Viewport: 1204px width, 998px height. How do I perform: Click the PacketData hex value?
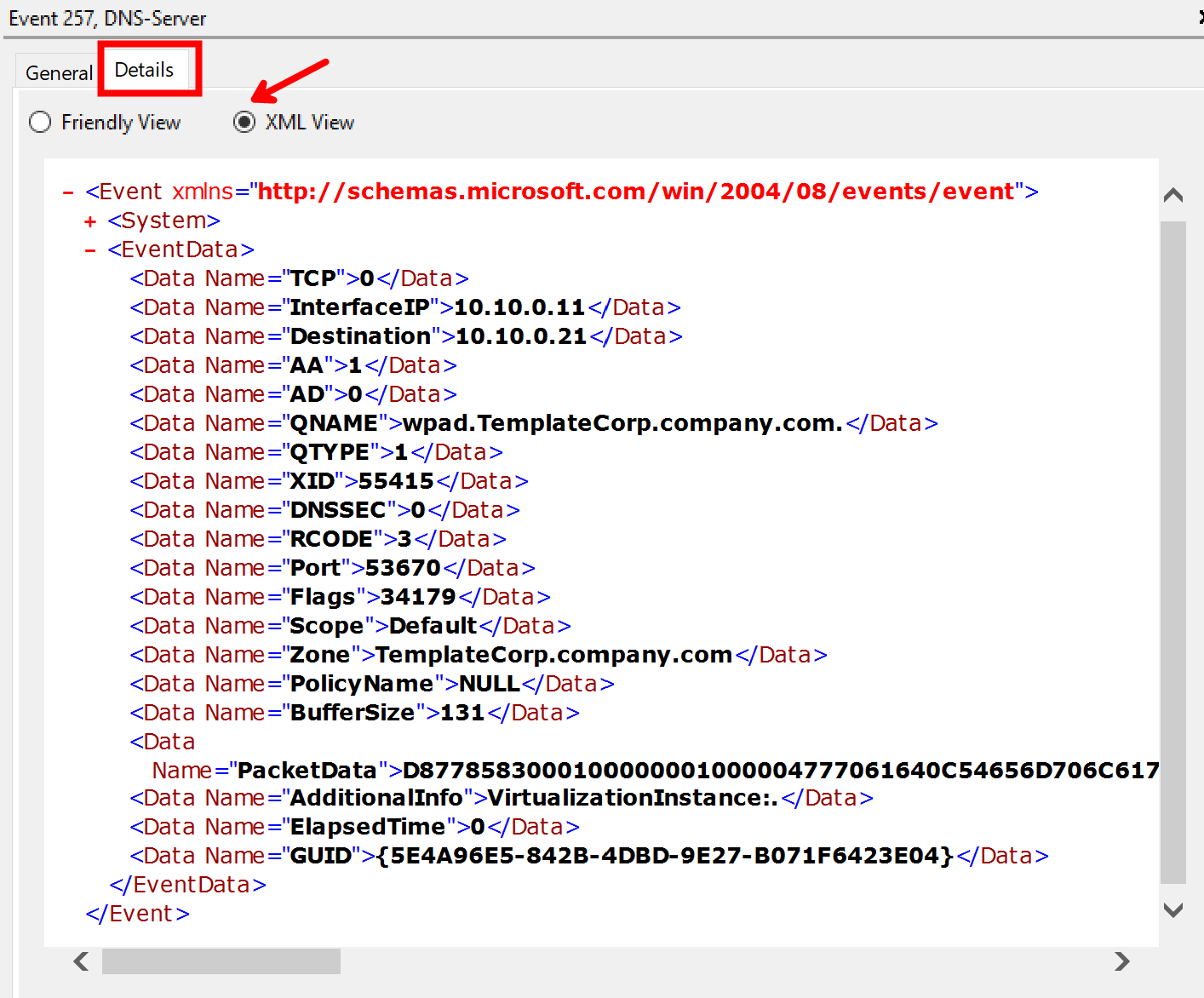pyautogui.click(x=779, y=771)
